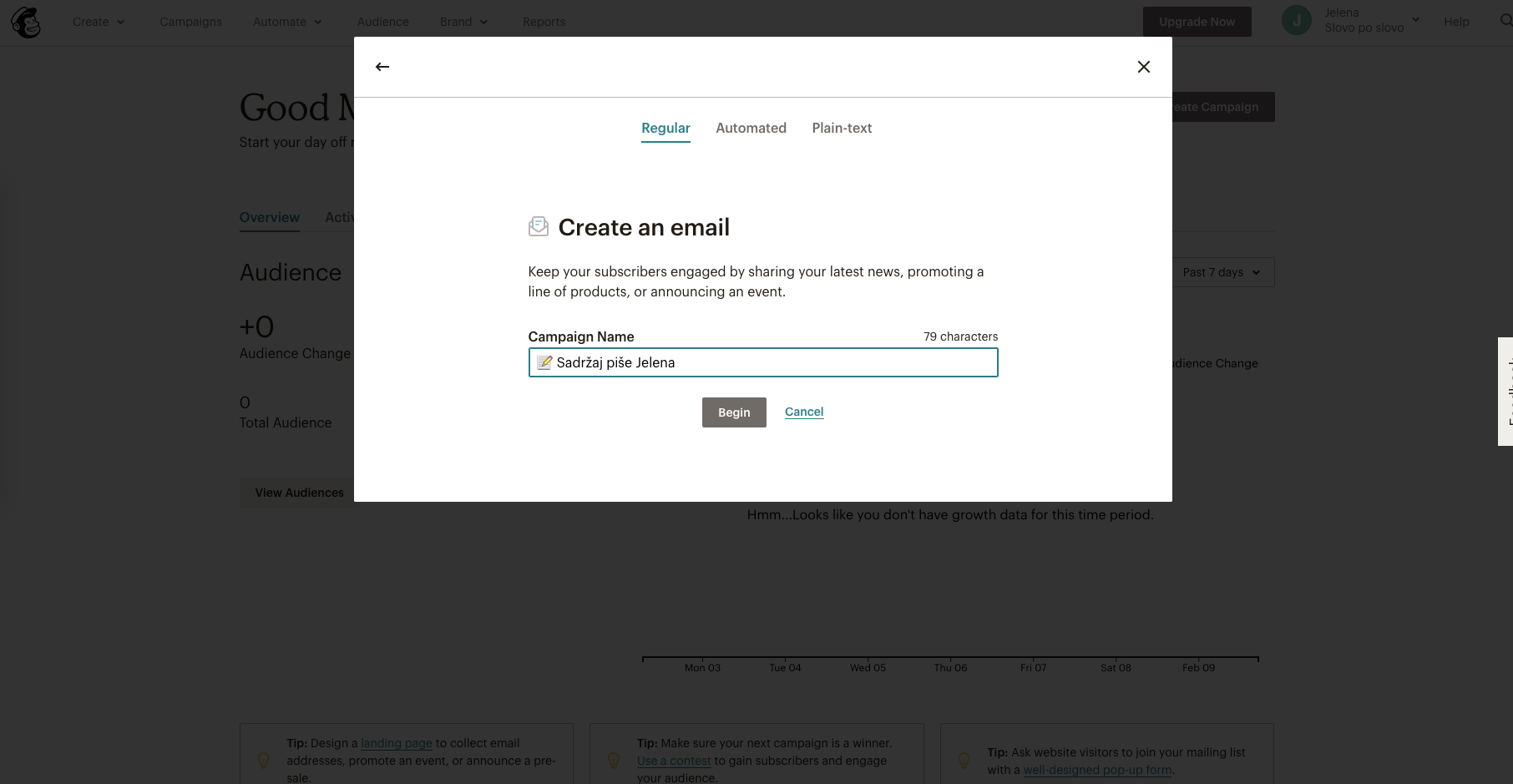Viewport: 1513px width, 784px height.
Task: Click the lightbulb icon in the landing page tip
Action: click(x=263, y=760)
